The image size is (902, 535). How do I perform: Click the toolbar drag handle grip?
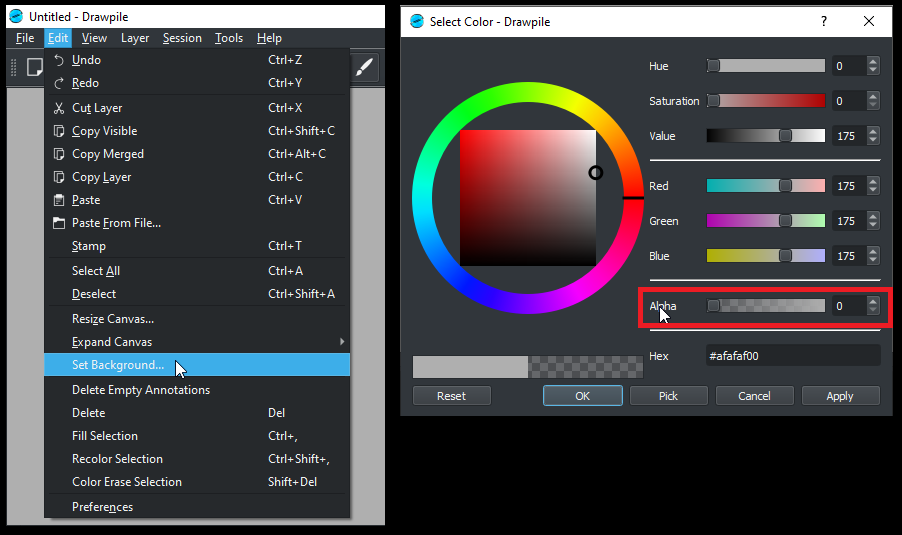[x=14, y=67]
